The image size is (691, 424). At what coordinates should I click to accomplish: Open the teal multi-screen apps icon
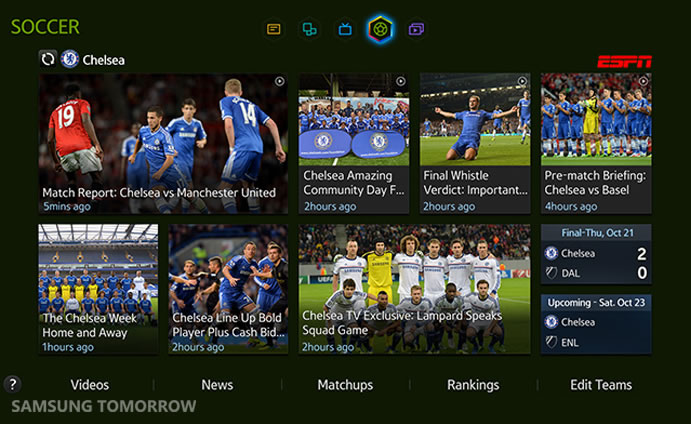309,30
